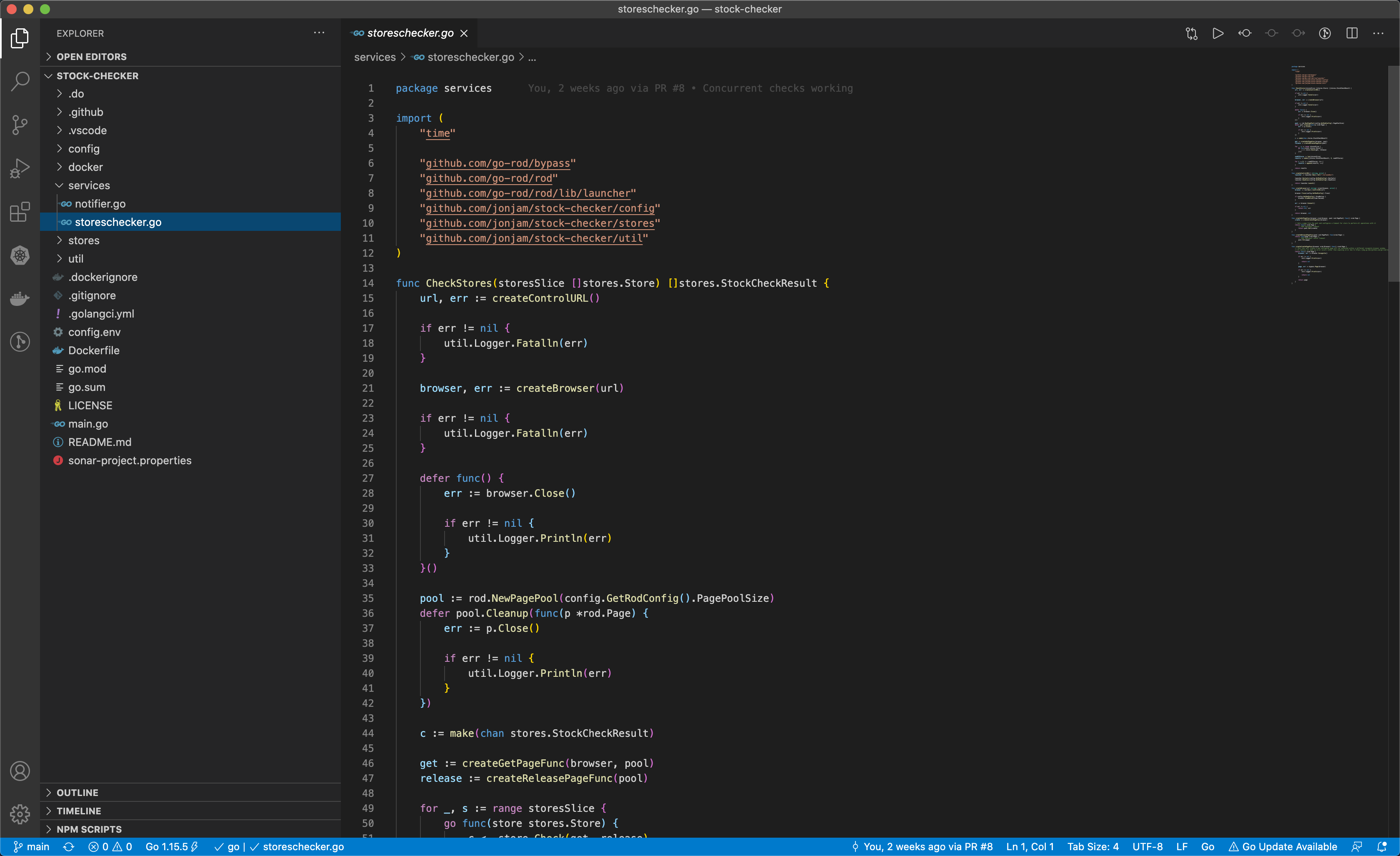Click Go 1.15.5 version in status bar
The image size is (1400, 856).
point(172,847)
